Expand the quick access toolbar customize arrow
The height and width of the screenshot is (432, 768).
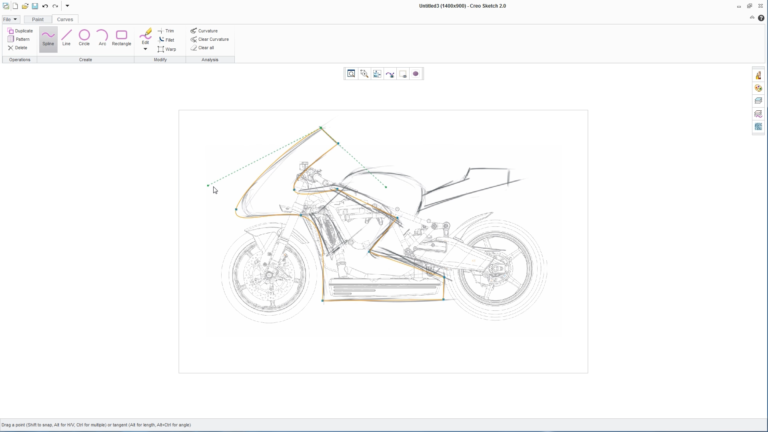click(67, 6)
